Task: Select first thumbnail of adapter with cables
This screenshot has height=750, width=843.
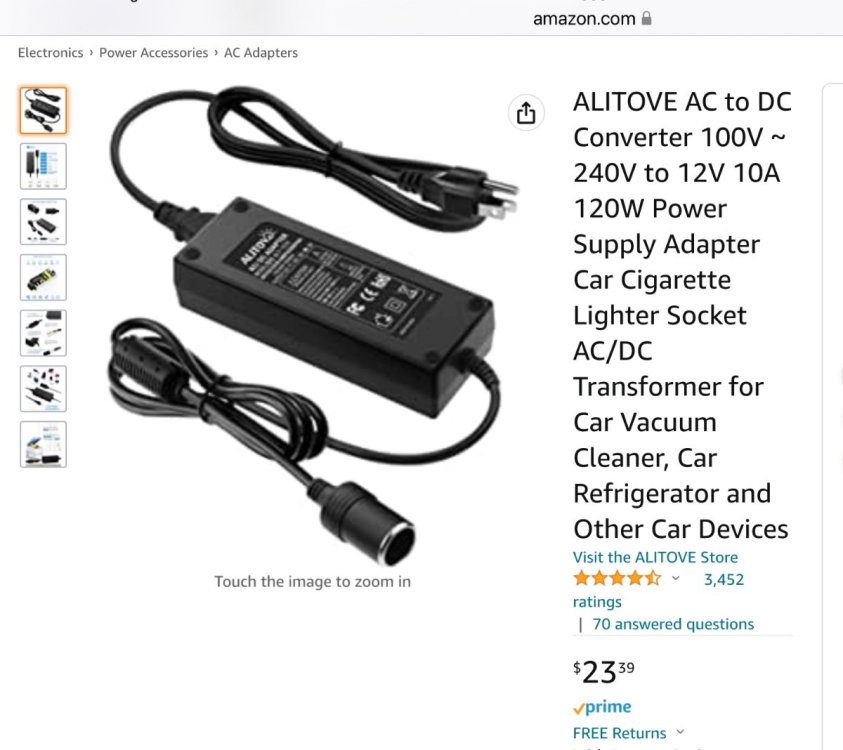Action: pos(43,110)
